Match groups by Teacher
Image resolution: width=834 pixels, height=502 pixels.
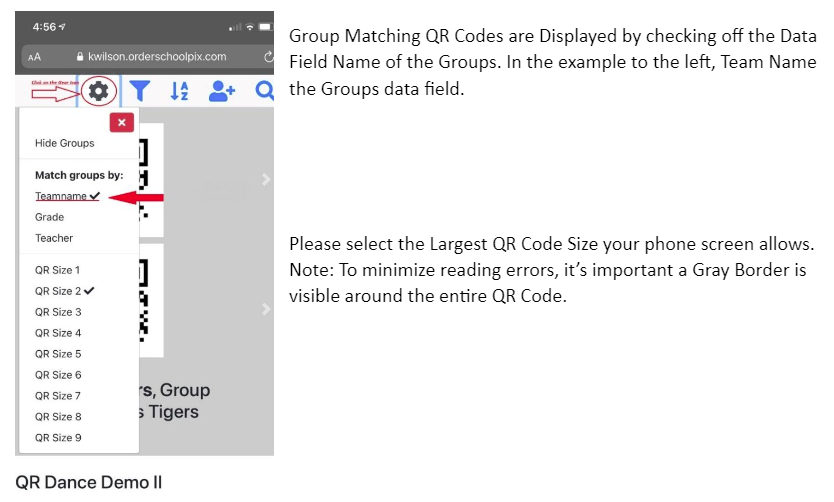coord(54,238)
